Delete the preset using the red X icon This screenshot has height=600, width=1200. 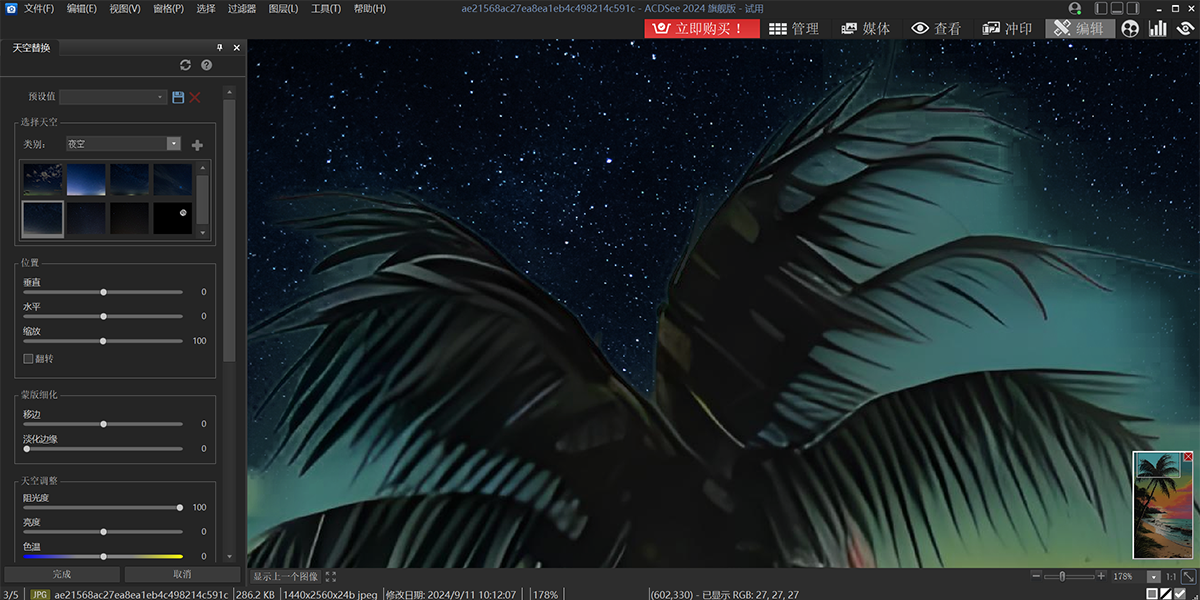195,97
